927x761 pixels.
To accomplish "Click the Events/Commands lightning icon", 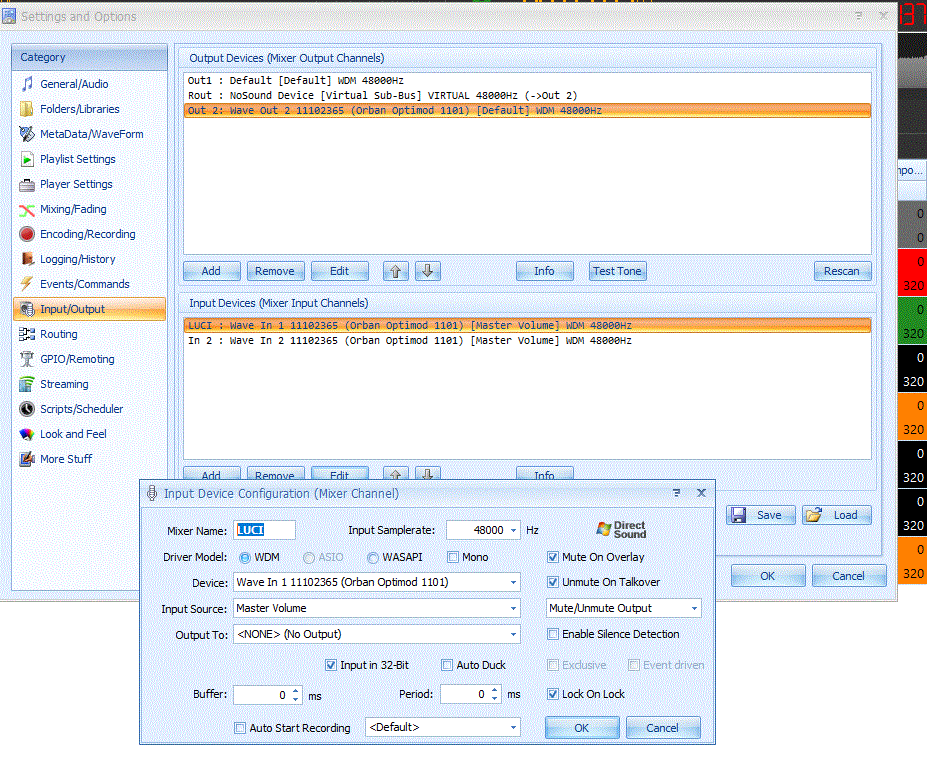I will tap(28, 284).
